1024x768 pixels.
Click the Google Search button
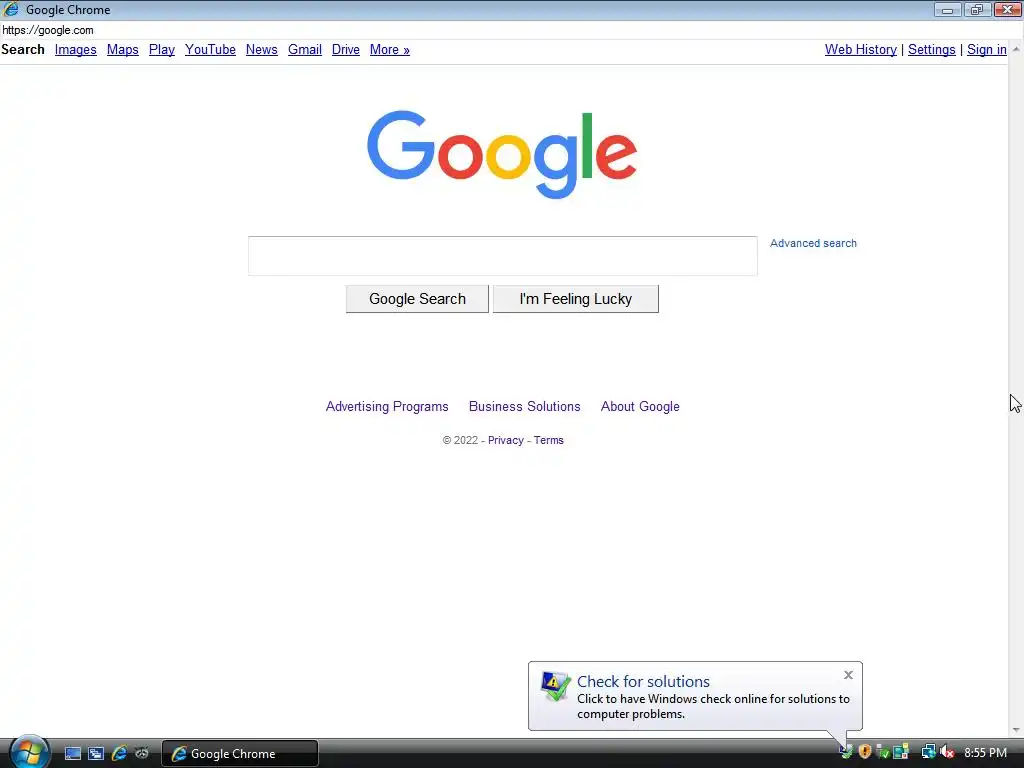(417, 299)
